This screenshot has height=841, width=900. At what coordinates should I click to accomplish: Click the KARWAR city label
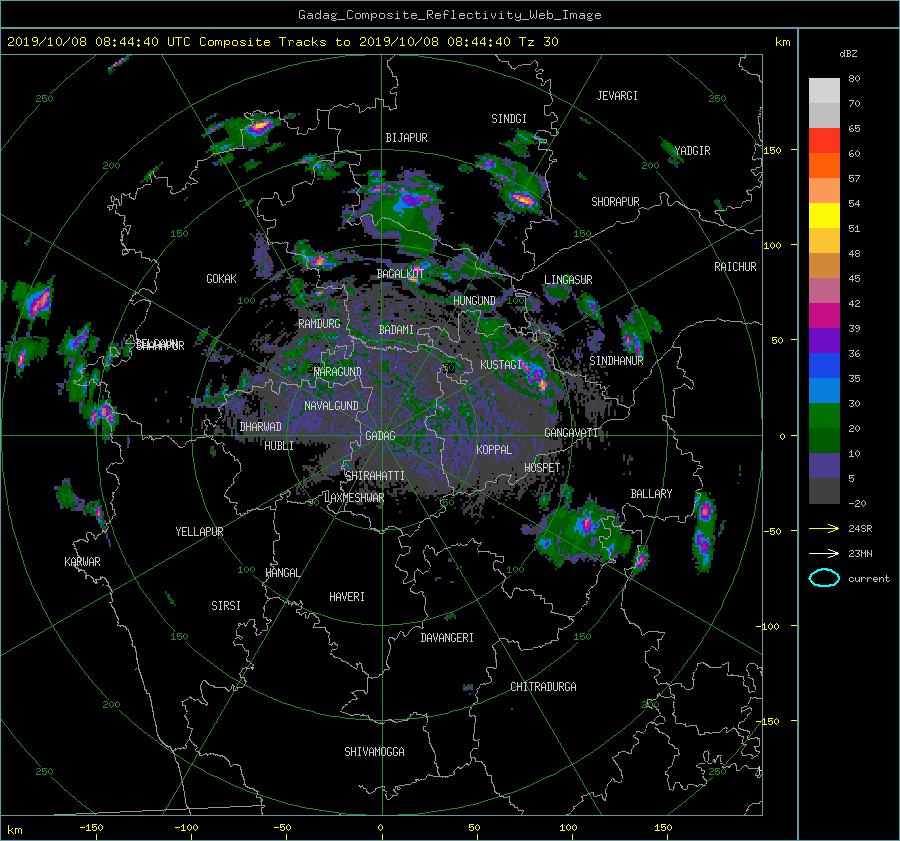[x=82, y=562]
